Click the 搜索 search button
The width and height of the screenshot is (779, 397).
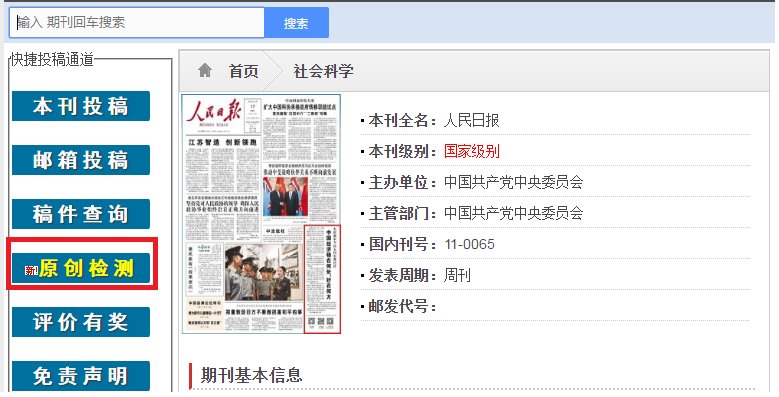click(x=296, y=22)
